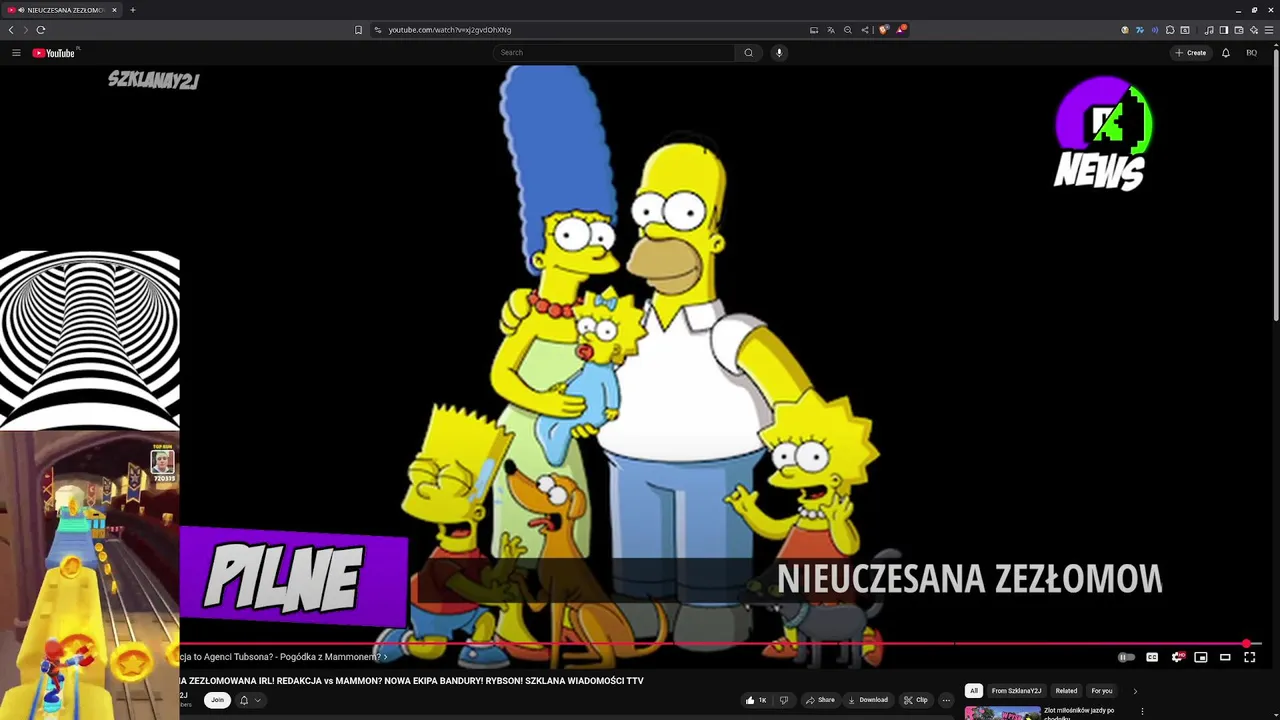This screenshot has width=1280, height=720.
Task: Enable miniplayer mode in the player
Action: [x=1201, y=657]
